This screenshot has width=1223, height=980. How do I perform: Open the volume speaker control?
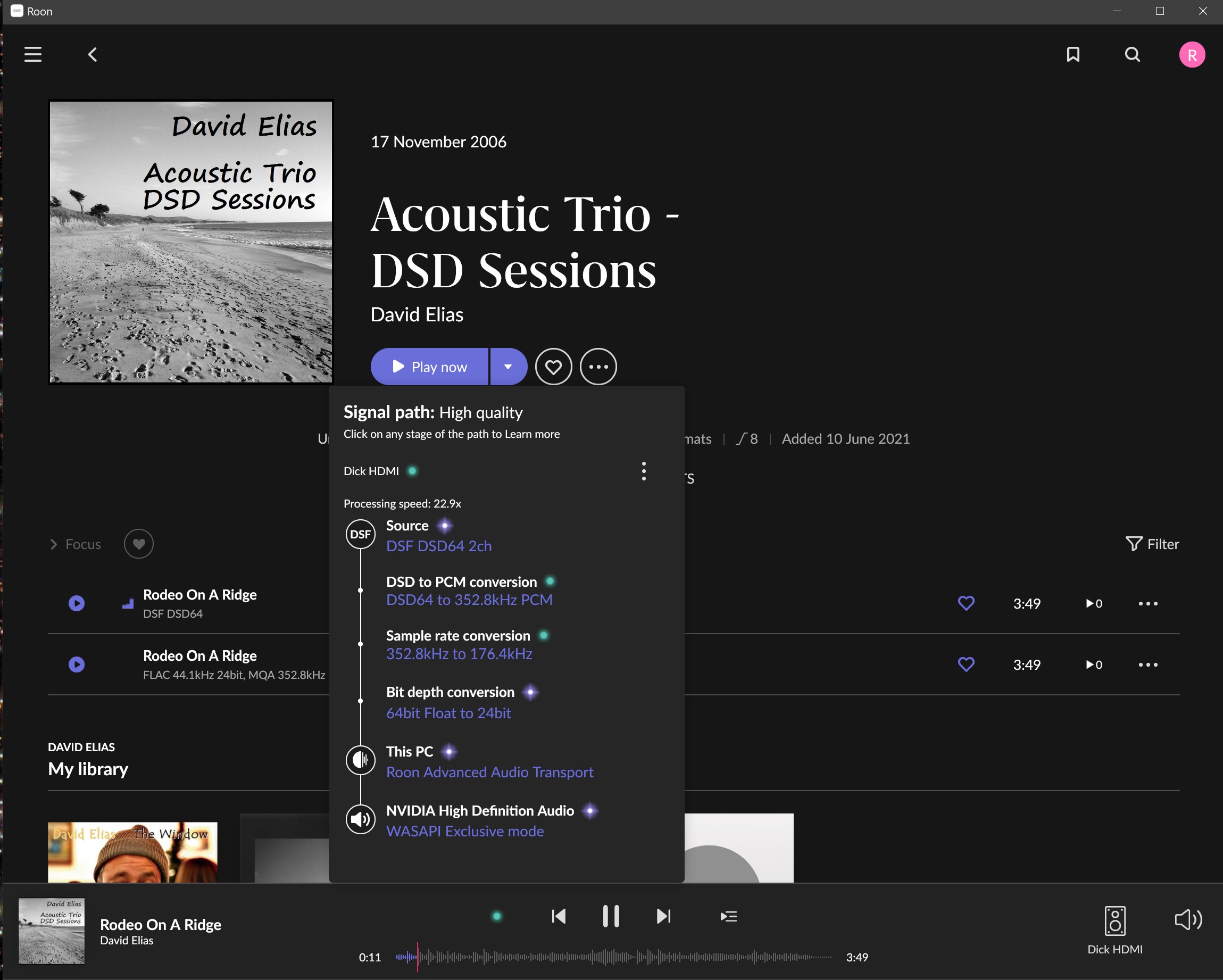click(1188, 919)
